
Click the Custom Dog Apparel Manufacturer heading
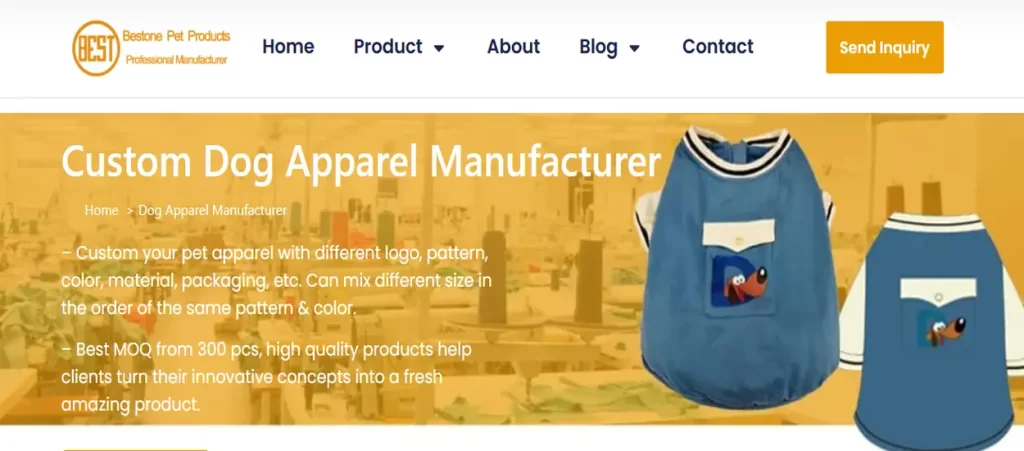pos(360,162)
